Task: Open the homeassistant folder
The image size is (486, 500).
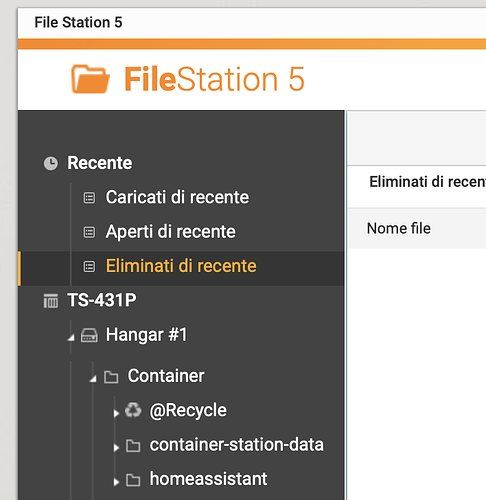Action: (208, 479)
